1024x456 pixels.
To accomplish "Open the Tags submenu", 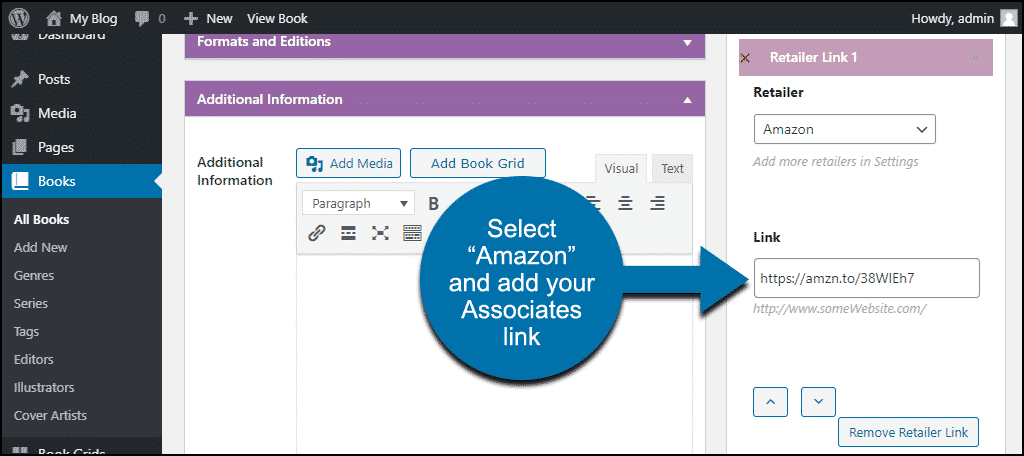I will [x=26, y=332].
